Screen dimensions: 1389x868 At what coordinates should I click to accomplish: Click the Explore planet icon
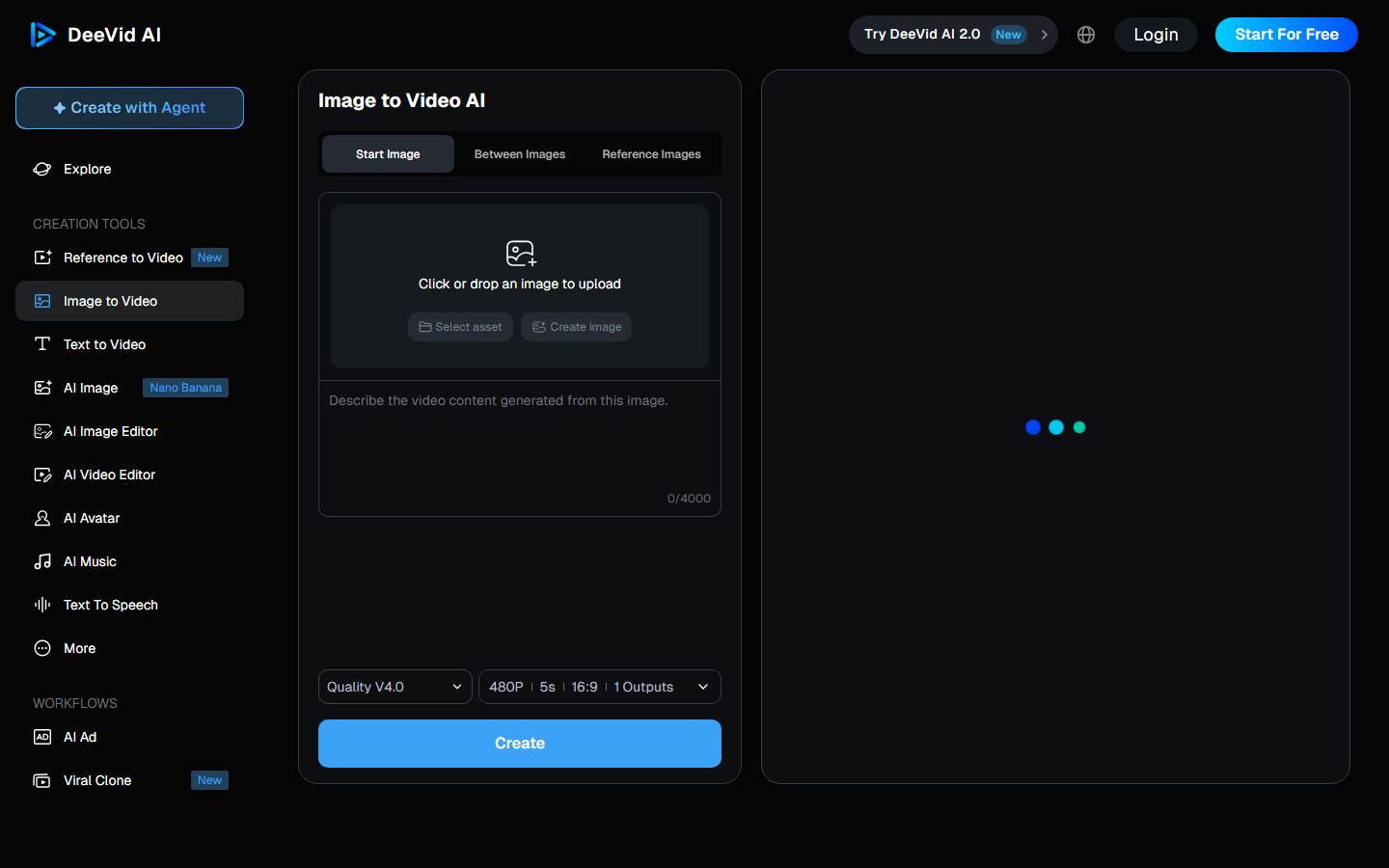tap(42, 169)
